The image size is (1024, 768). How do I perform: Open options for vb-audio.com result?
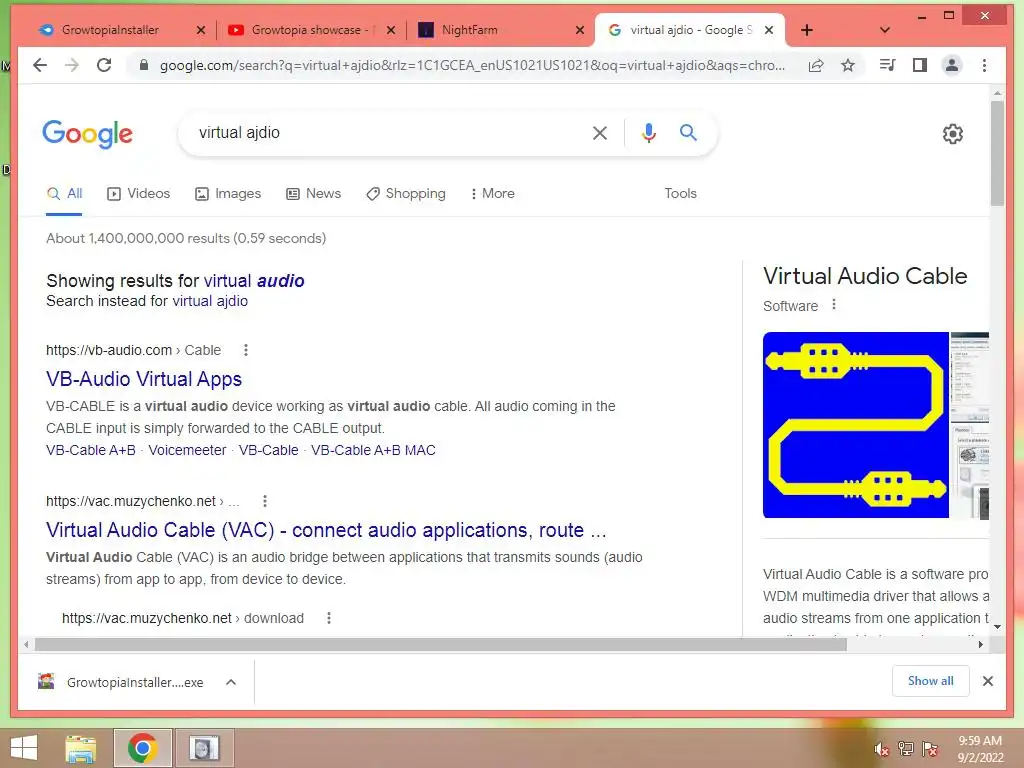pyautogui.click(x=246, y=350)
